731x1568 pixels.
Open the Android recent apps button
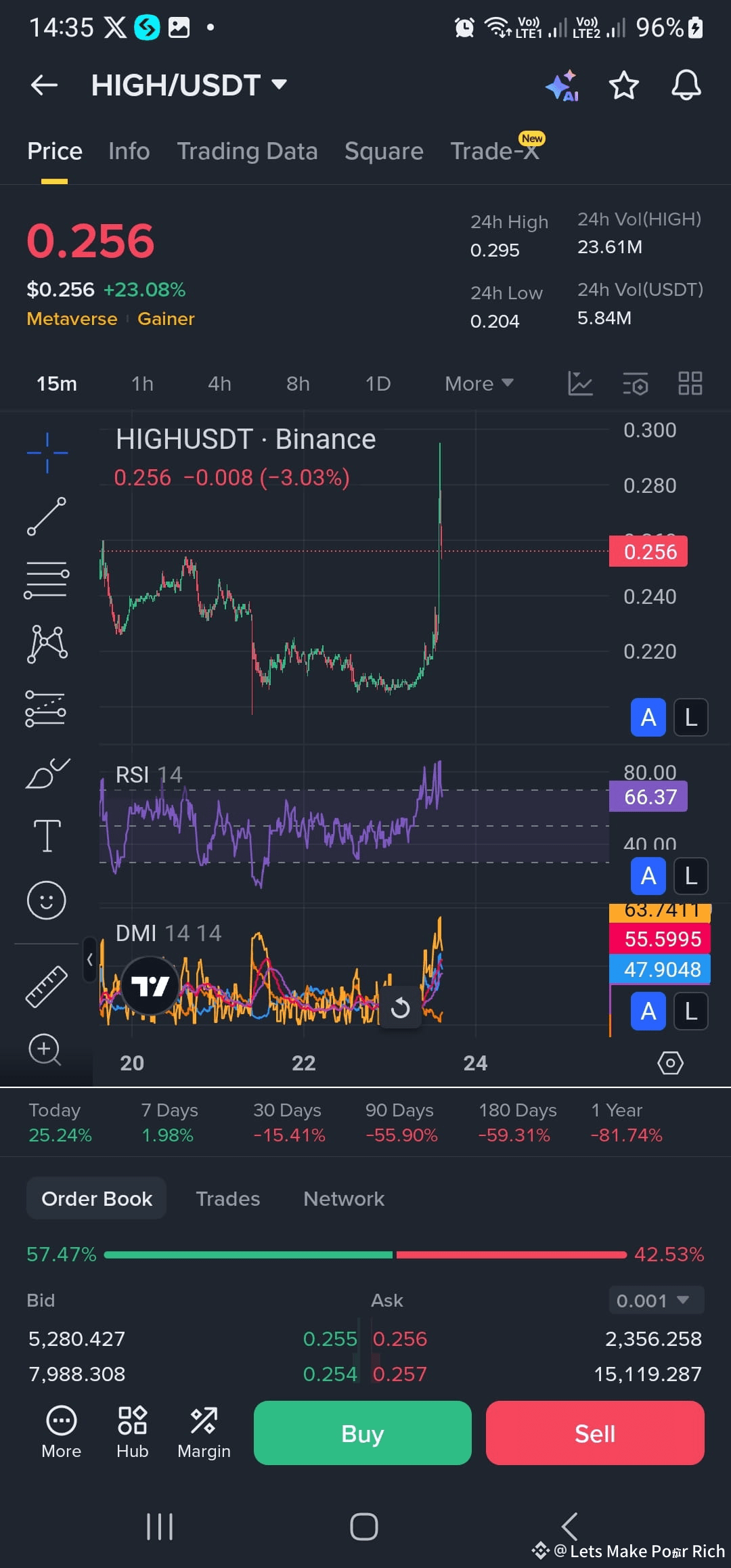click(160, 1527)
